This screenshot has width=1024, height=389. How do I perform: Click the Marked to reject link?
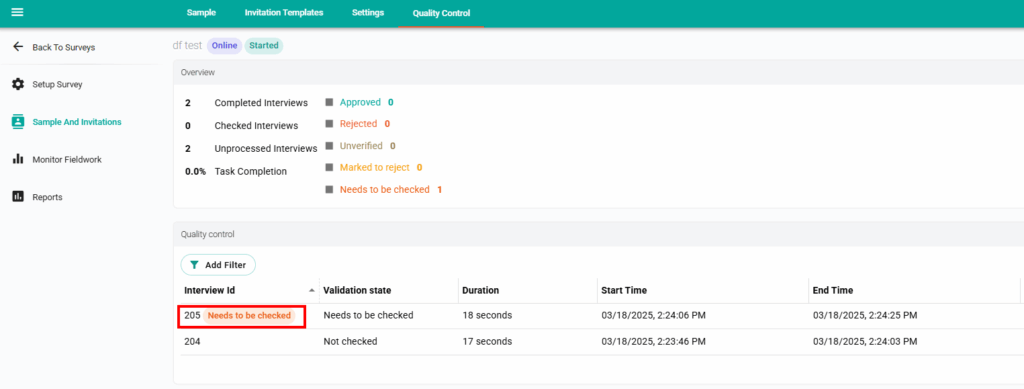pos(374,168)
